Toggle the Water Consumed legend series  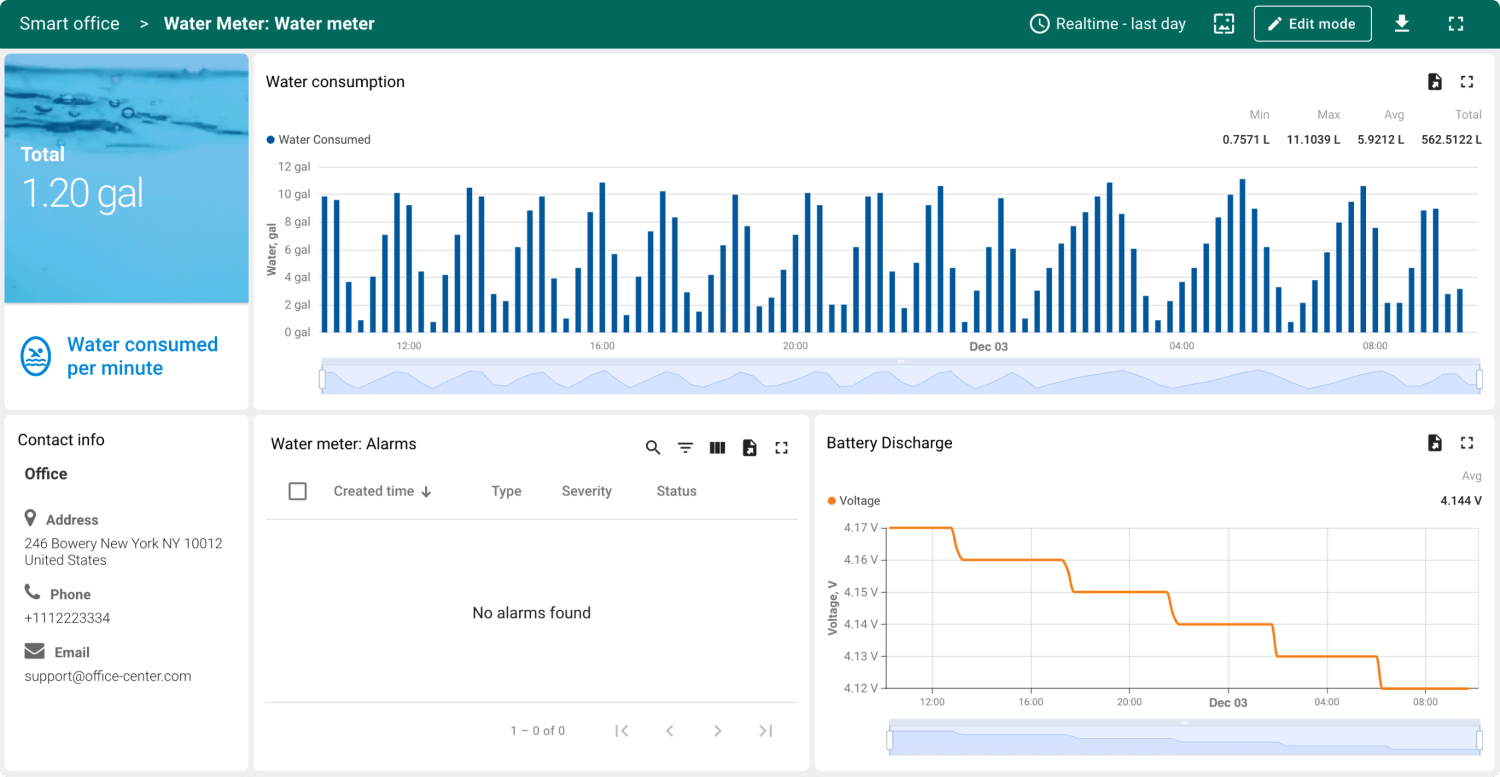tap(319, 140)
